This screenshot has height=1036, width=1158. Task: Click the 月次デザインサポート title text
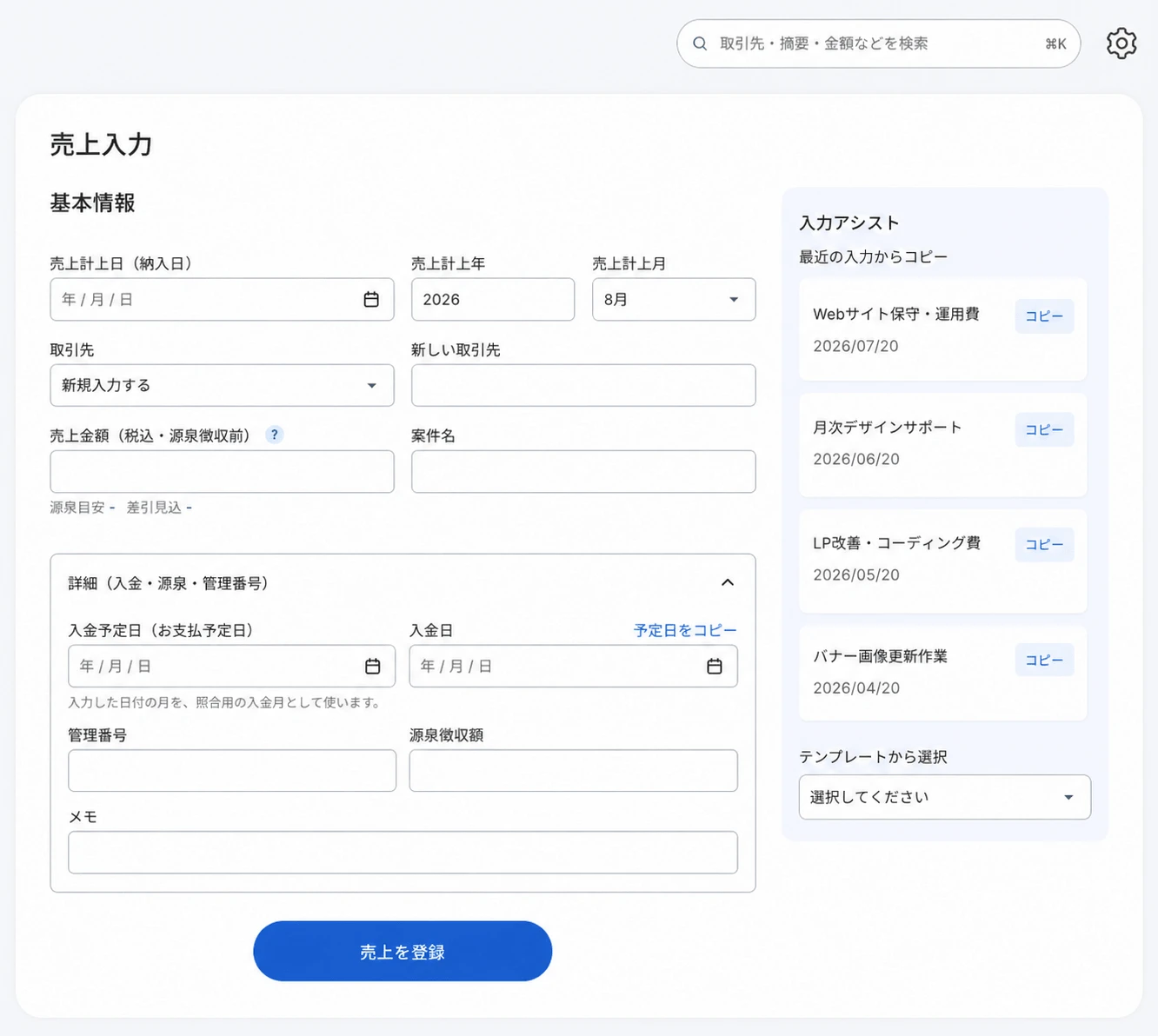pyautogui.click(x=888, y=427)
